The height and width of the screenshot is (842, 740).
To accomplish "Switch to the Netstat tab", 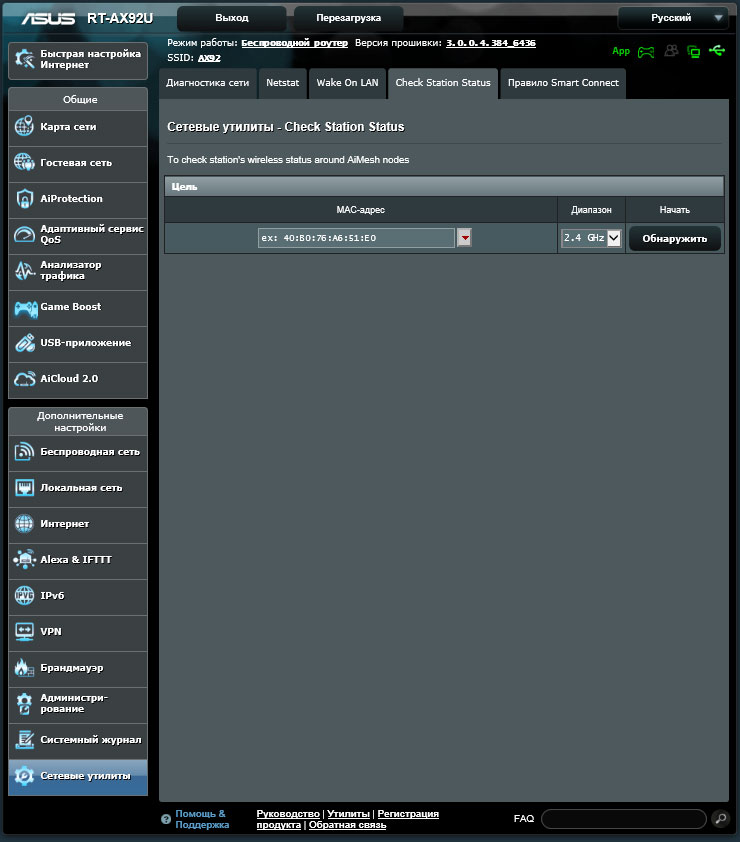I will [282, 83].
